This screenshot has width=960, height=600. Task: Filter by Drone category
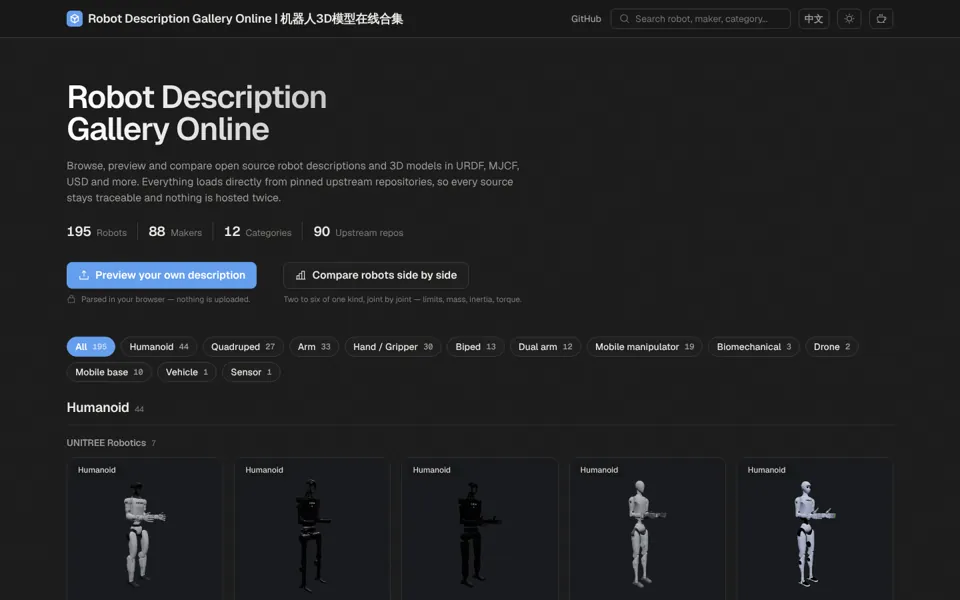pos(831,347)
